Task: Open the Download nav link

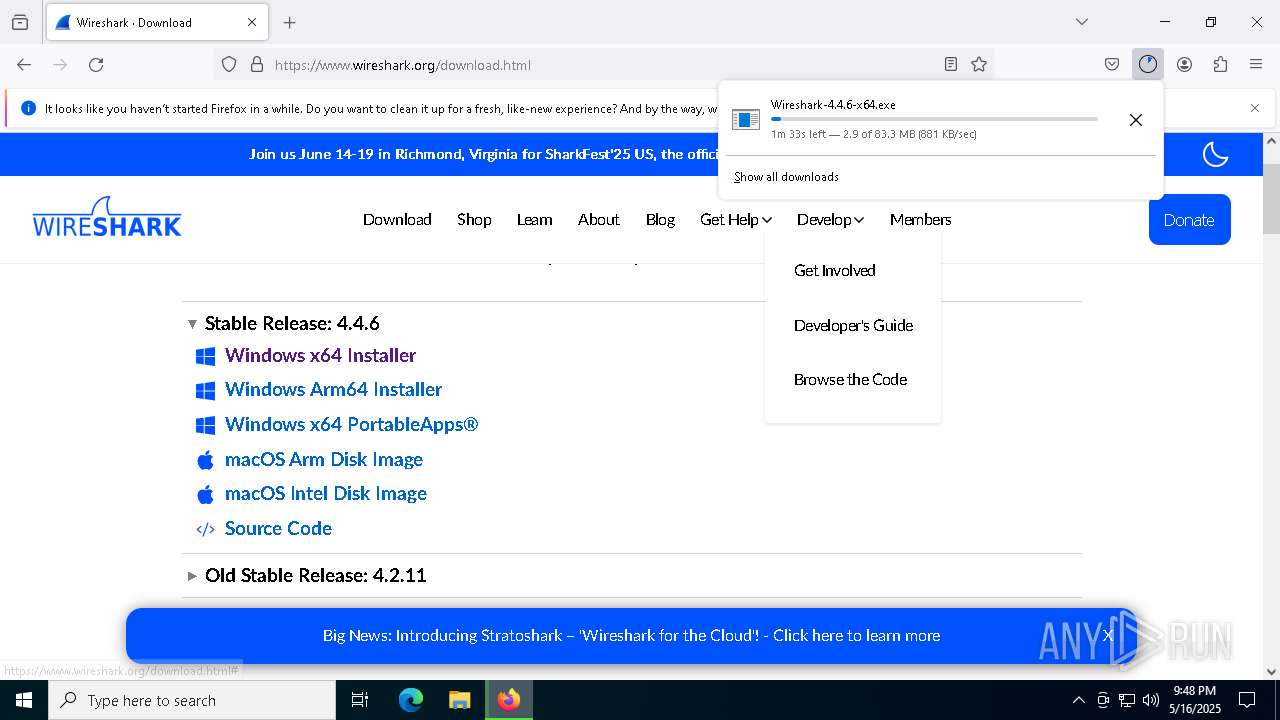Action: click(397, 219)
